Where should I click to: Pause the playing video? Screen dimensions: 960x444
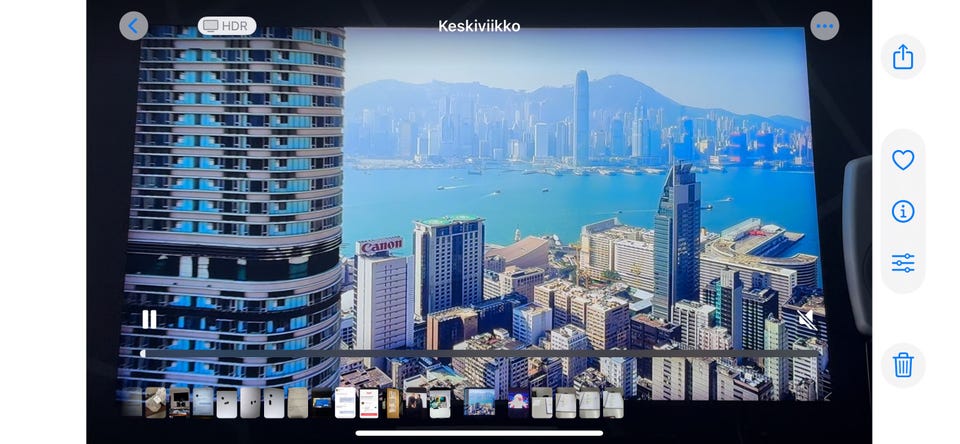tap(149, 319)
